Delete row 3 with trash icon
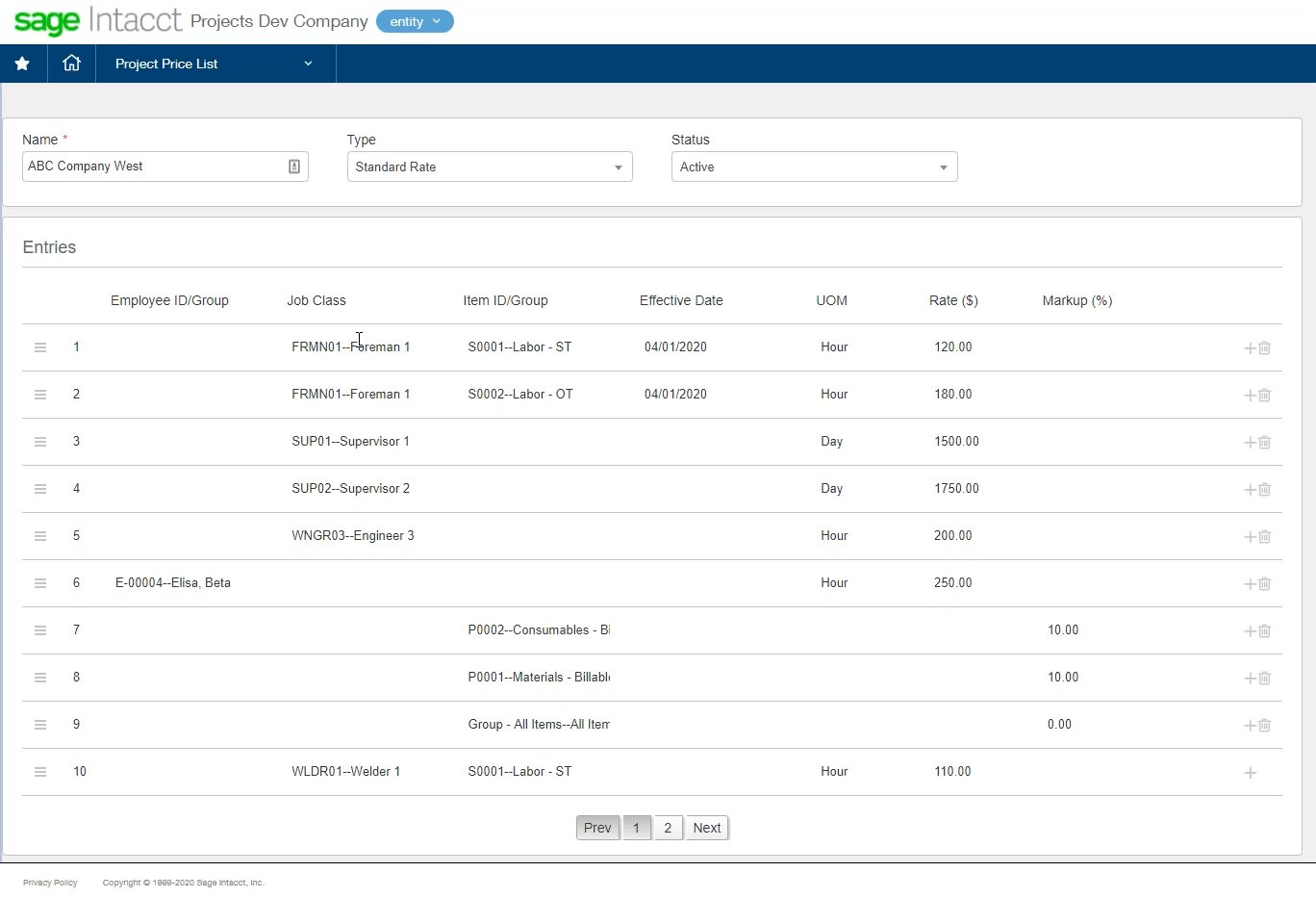 point(1265,443)
